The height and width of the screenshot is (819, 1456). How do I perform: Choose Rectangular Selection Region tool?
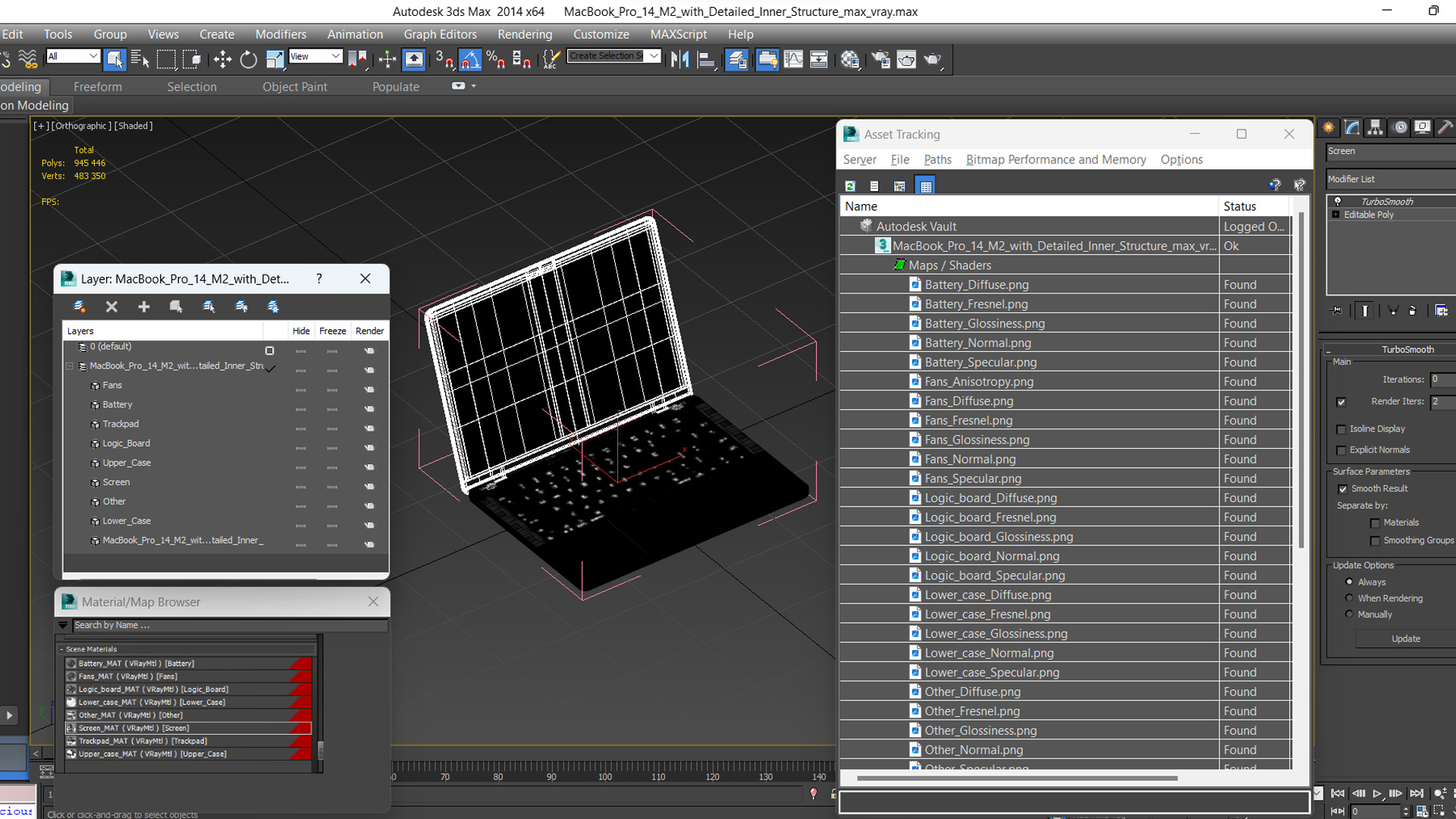[166, 59]
